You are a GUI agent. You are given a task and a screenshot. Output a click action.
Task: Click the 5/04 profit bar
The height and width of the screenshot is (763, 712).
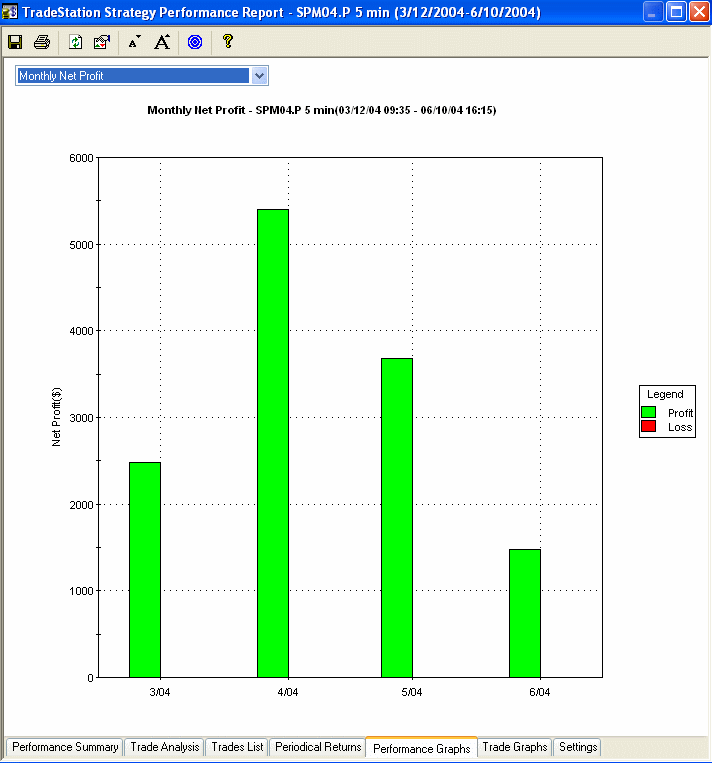pyautogui.click(x=397, y=518)
